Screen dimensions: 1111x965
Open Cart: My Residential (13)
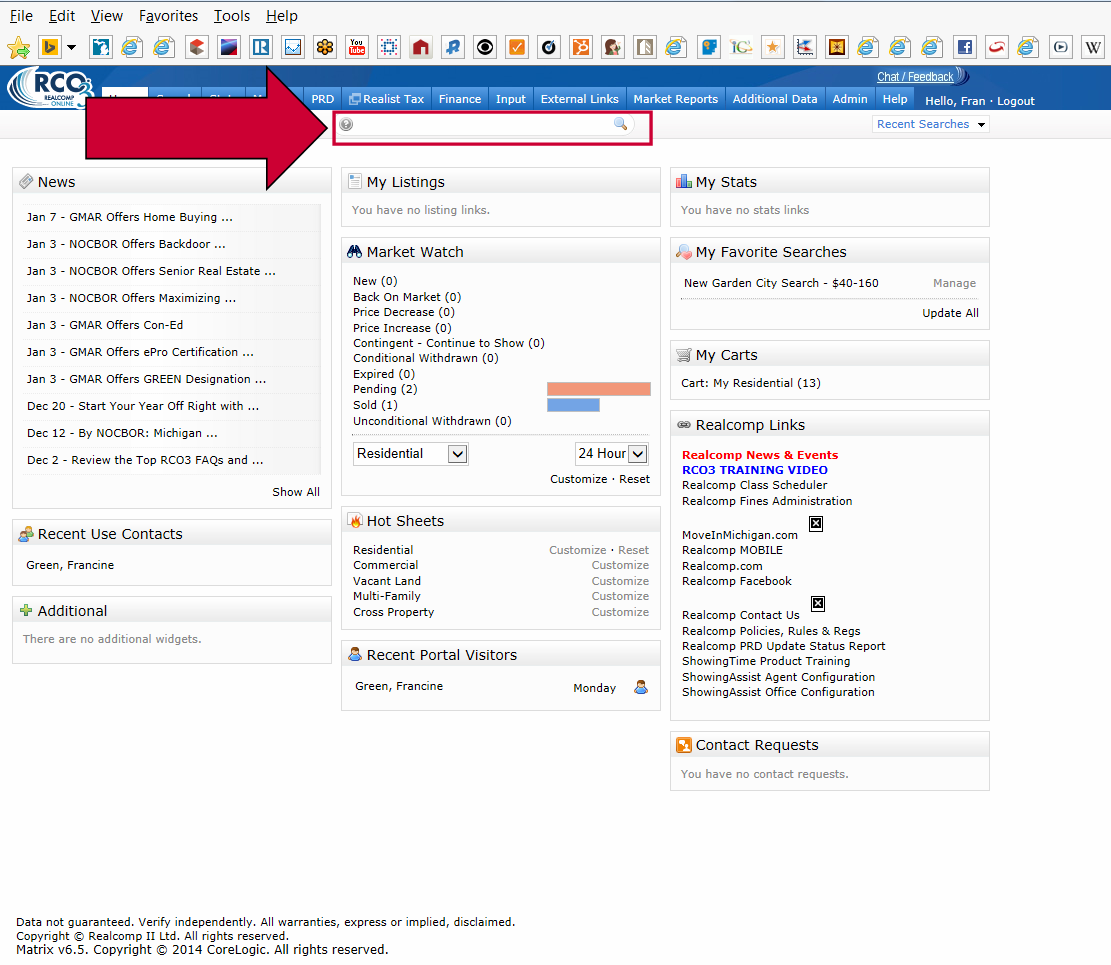point(751,383)
